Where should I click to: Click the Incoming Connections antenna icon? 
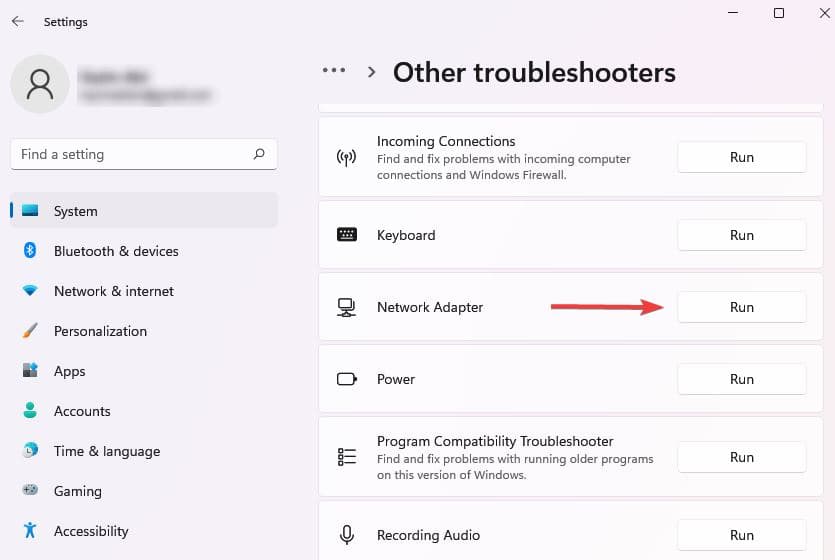click(346, 158)
